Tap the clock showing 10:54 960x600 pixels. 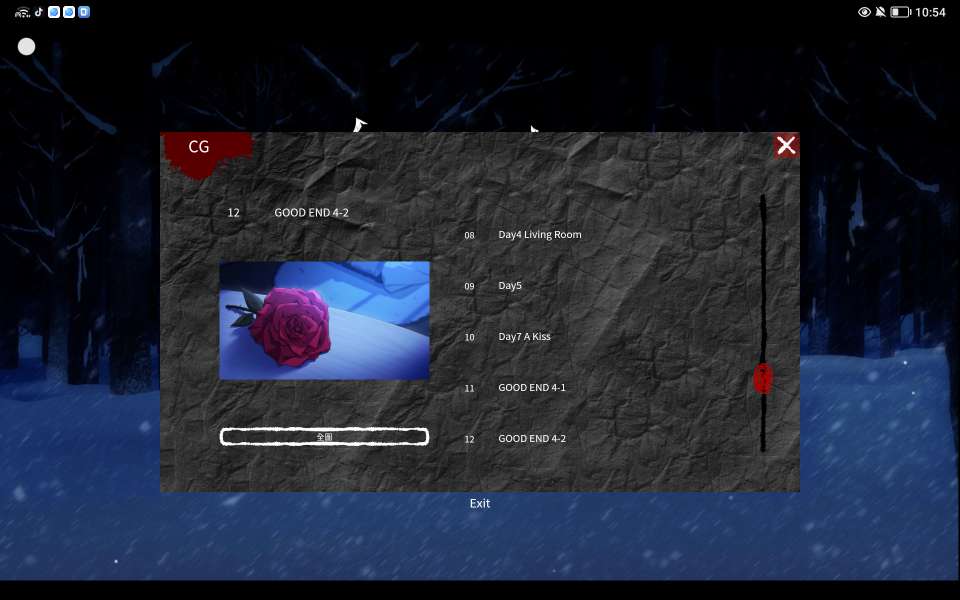click(930, 12)
